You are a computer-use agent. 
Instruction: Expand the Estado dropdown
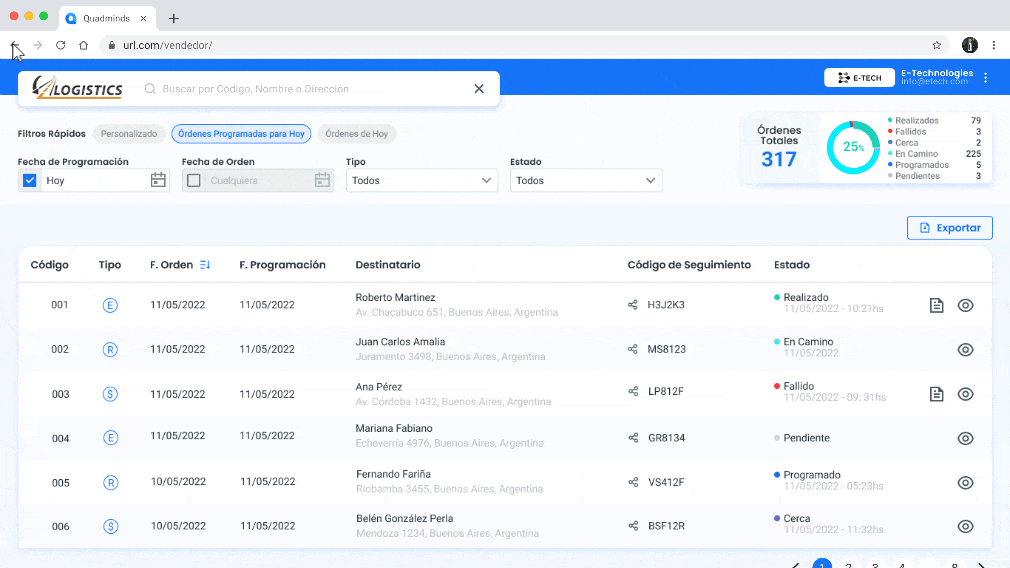click(586, 180)
